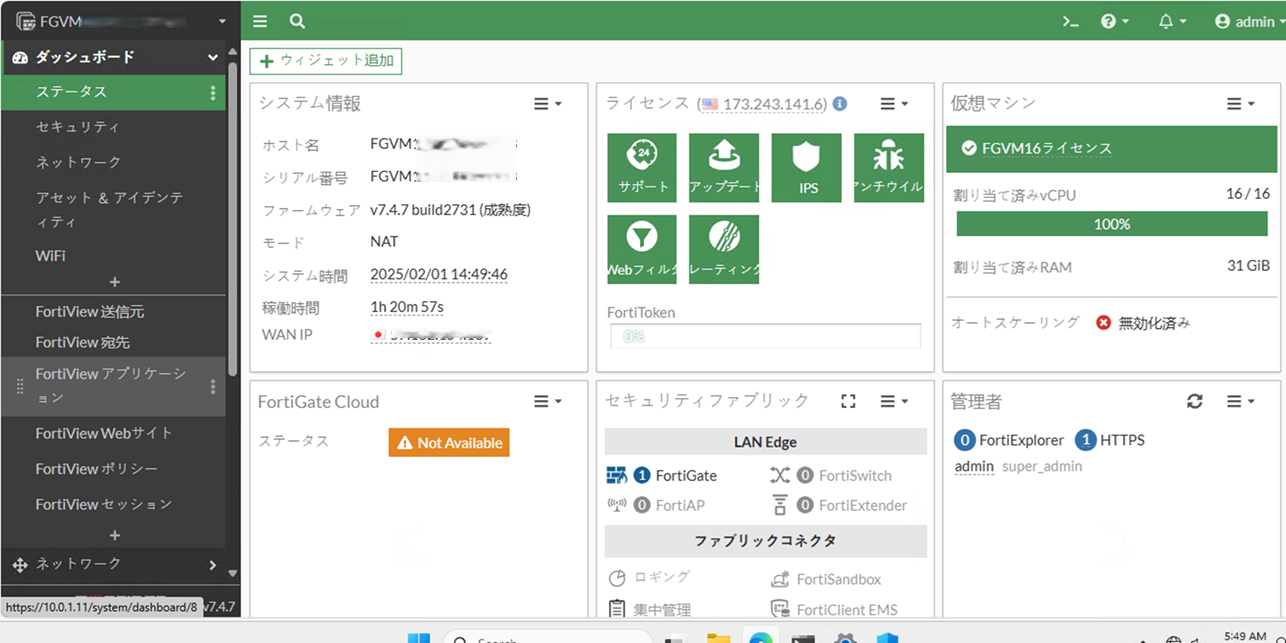Toggle the hamburger menu in top bar
Image resolution: width=1286 pixels, height=643 pixels.
(260, 21)
